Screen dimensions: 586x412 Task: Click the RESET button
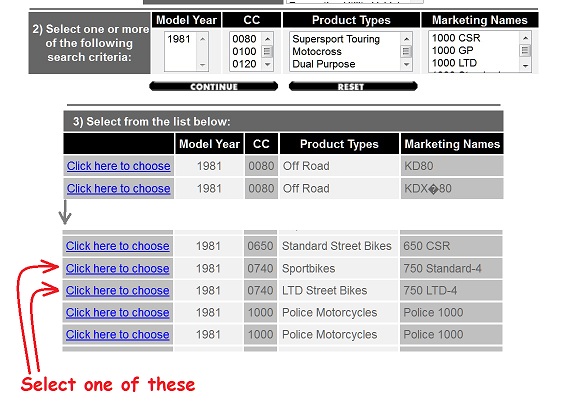(353, 86)
